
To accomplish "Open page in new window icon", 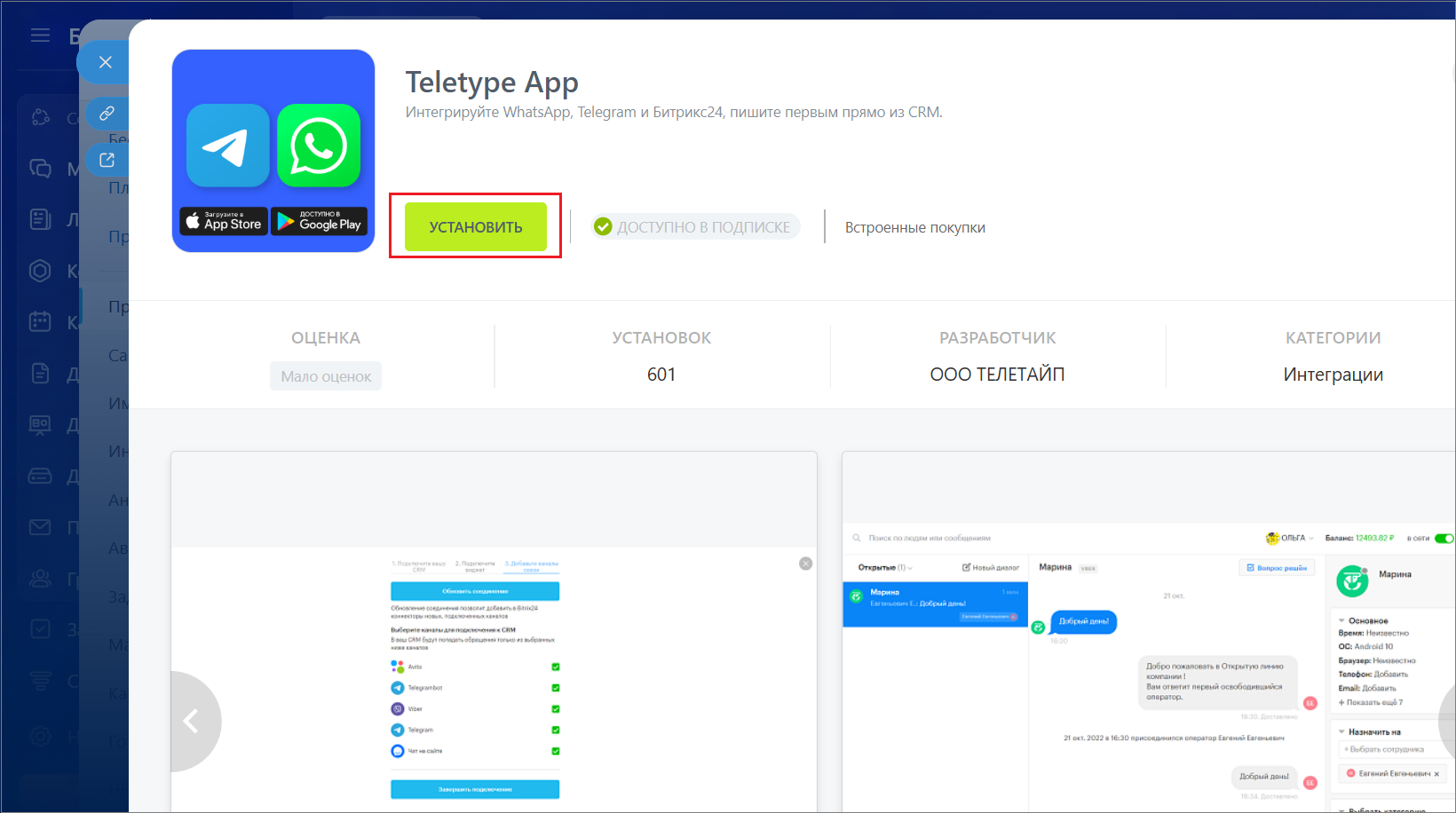I will [x=107, y=160].
